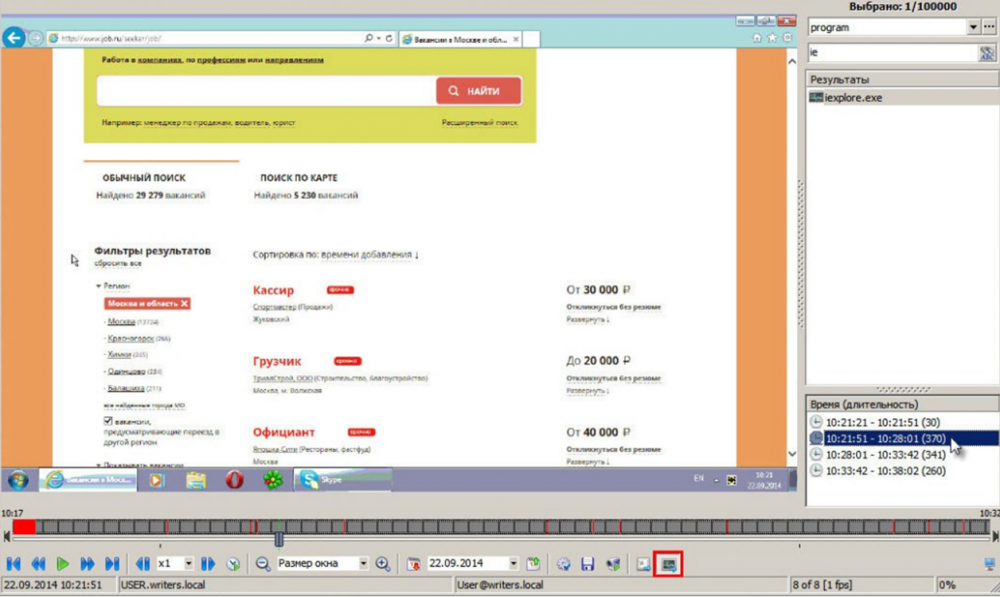The width and height of the screenshot is (1000, 597).
Task: Zoom out with the minus magnifier icon
Action: [263, 564]
